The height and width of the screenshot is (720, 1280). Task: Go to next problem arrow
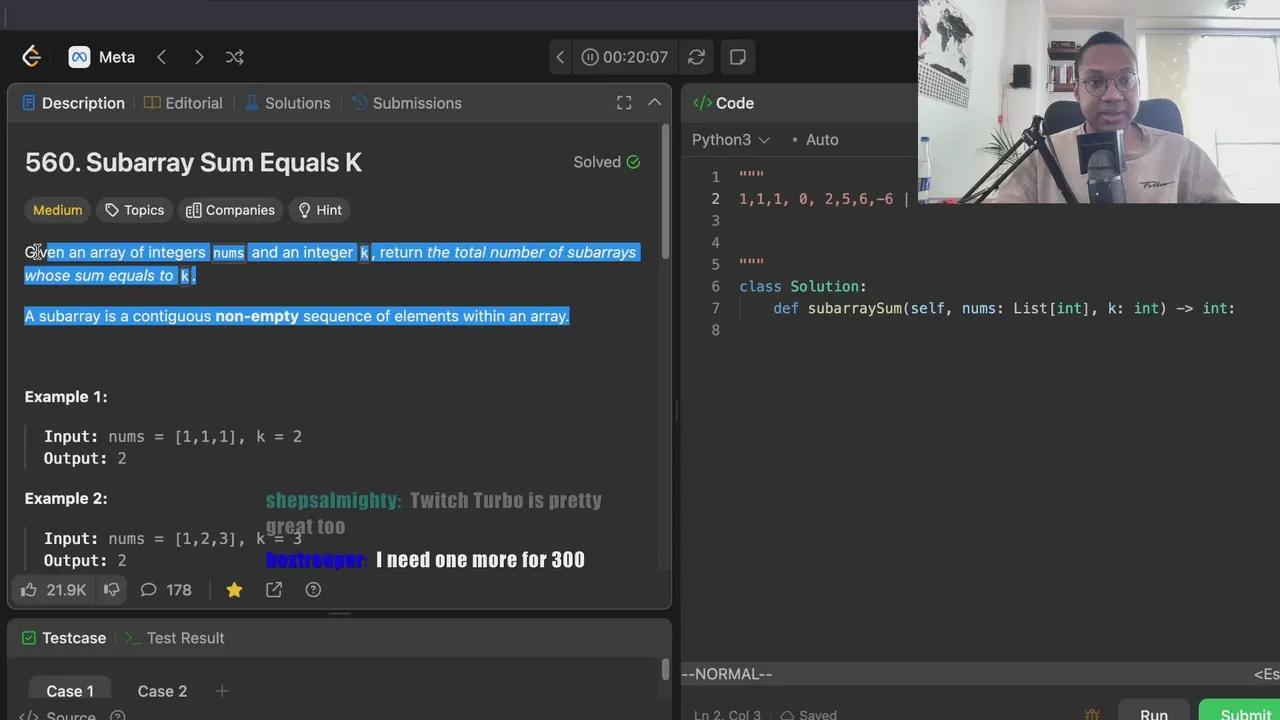199,57
